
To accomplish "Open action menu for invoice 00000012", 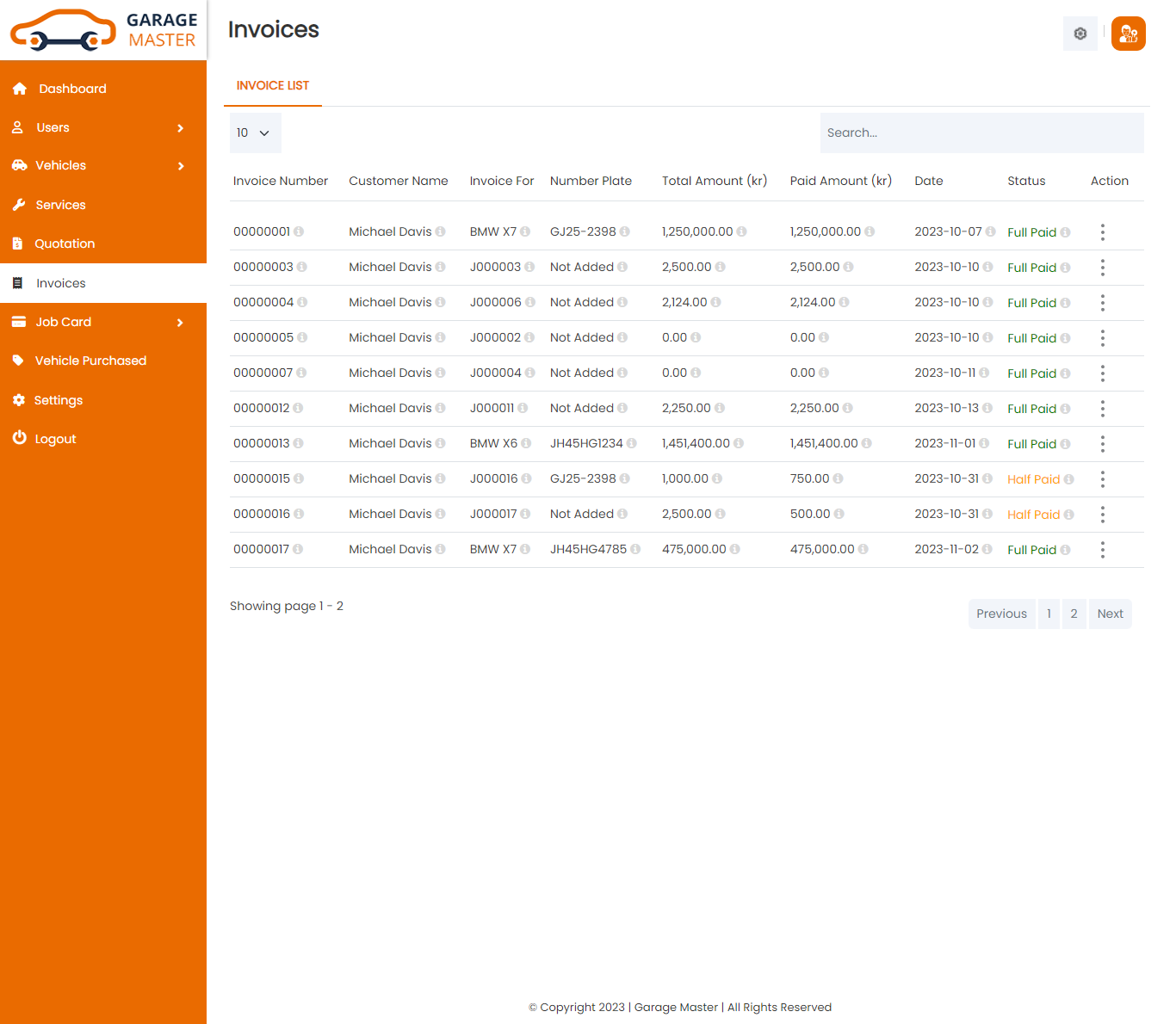I will [x=1102, y=409].
